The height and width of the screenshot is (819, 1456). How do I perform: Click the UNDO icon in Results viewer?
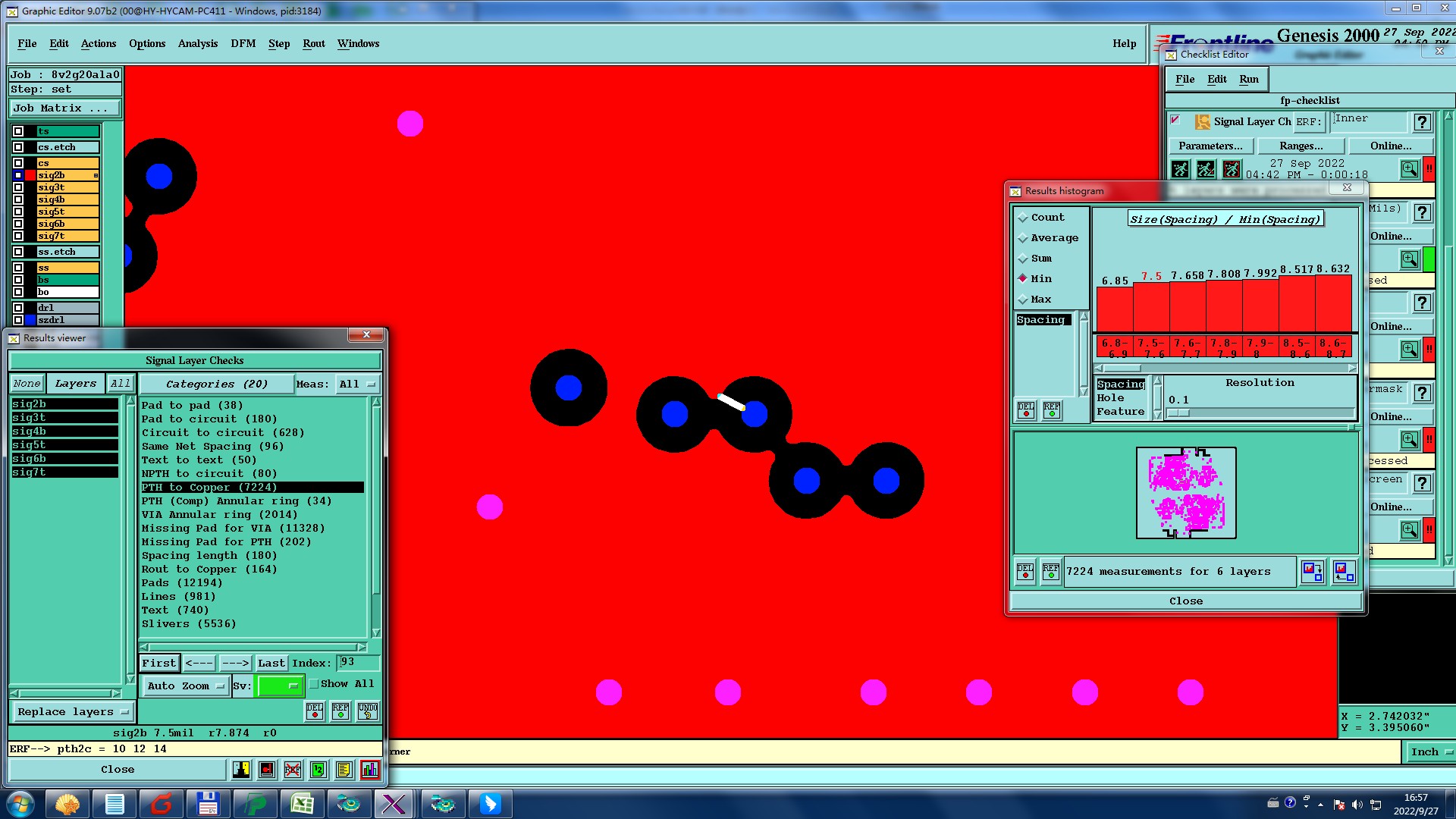point(368,711)
